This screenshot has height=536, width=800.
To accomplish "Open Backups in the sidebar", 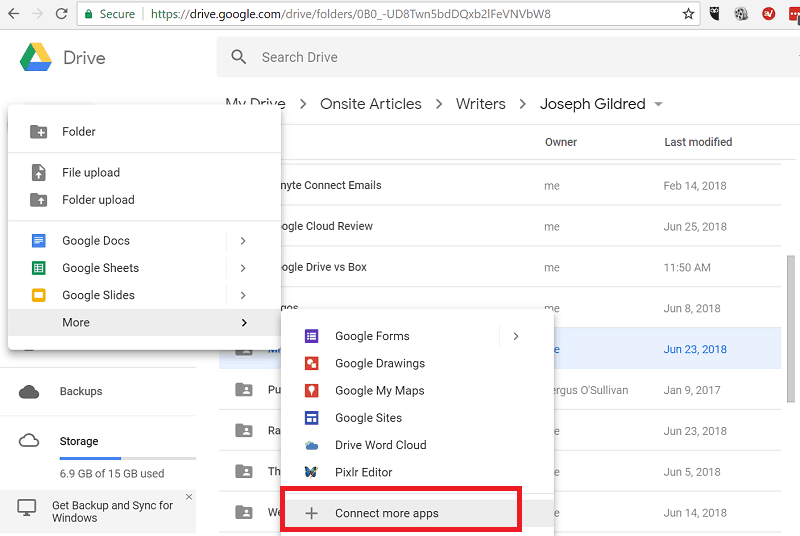I will (x=81, y=391).
